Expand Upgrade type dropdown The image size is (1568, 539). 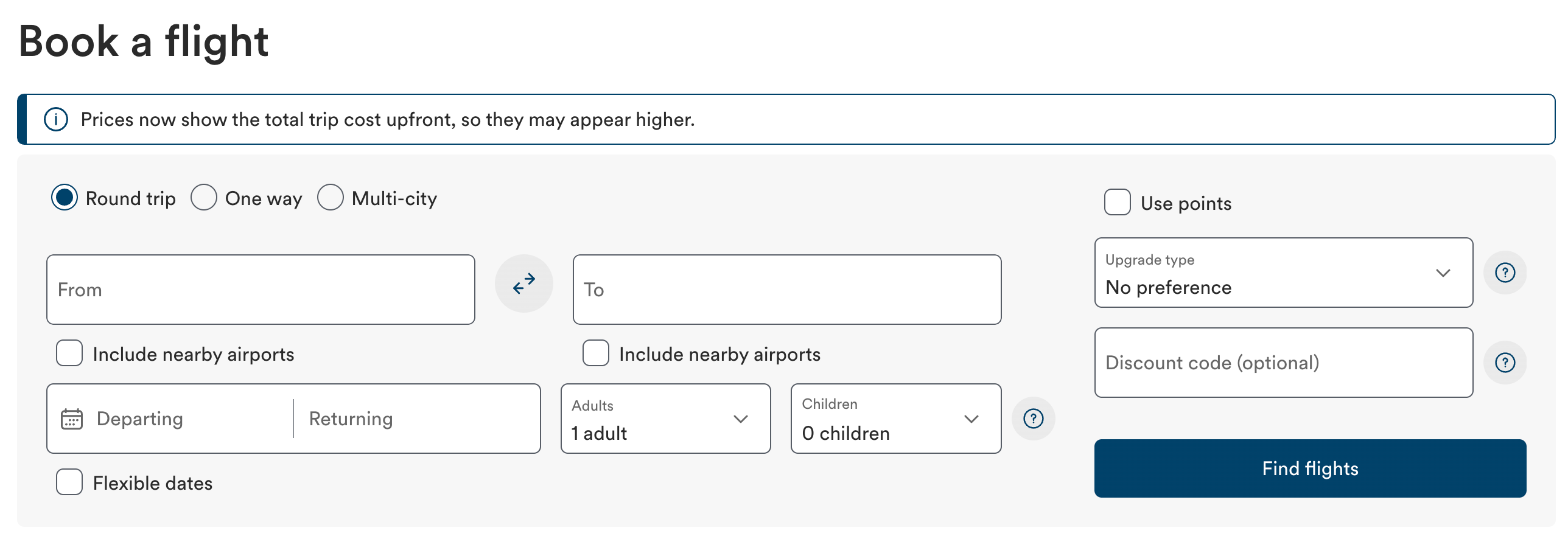(x=1284, y=273)
